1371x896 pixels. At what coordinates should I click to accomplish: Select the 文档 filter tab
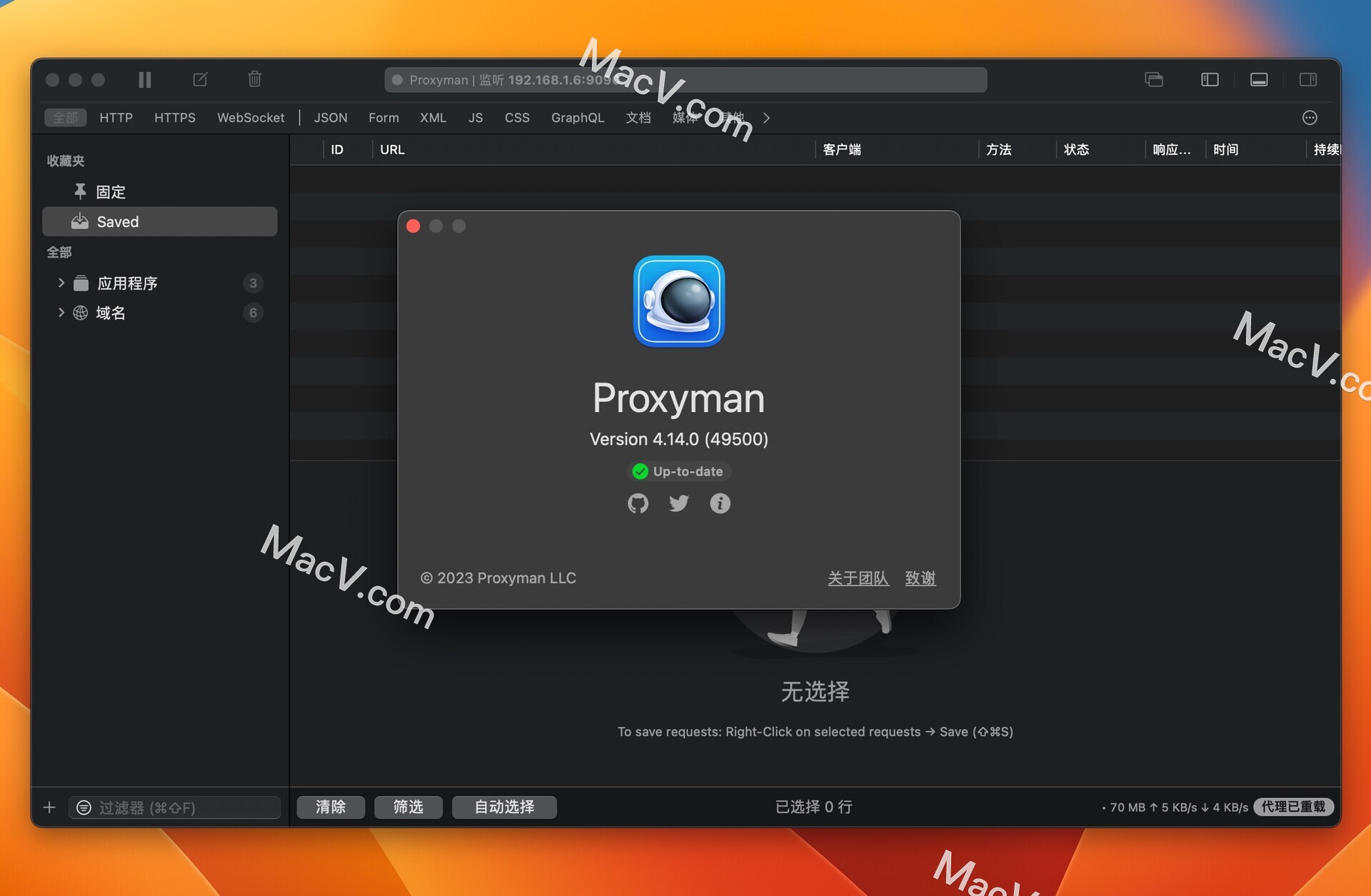[x=638, y=118]
